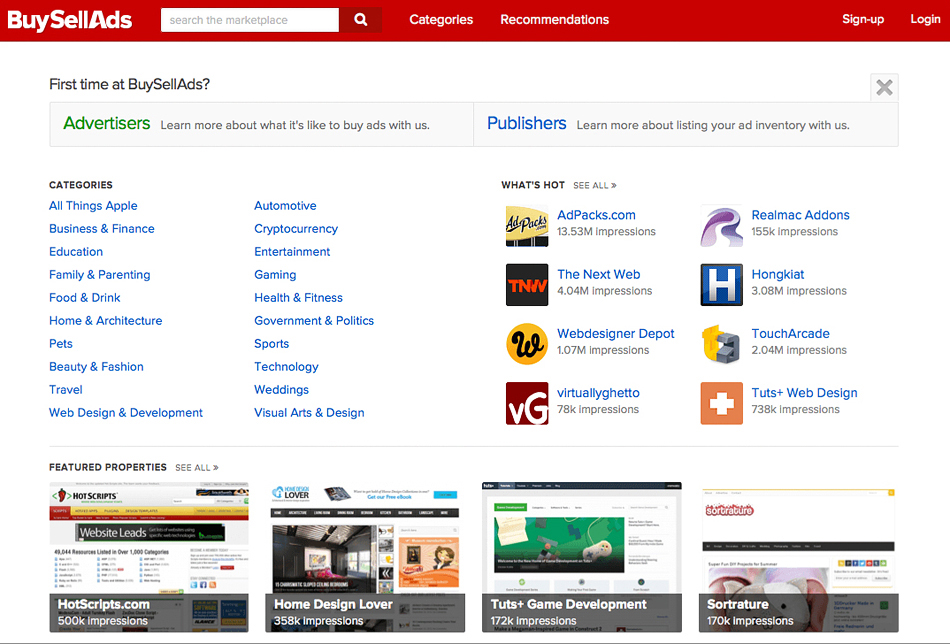
Task: Open the Recommendations menu
Action: 554,19
